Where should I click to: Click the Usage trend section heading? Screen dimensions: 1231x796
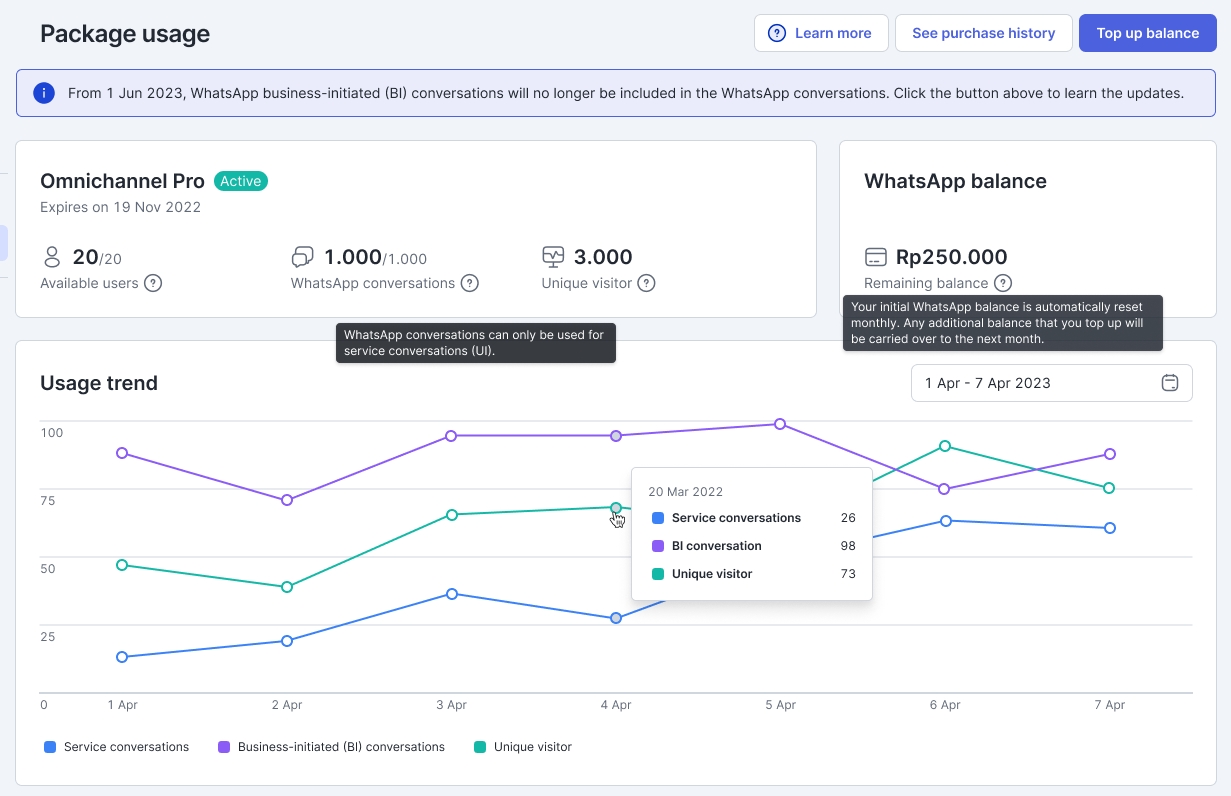(x=98, y=383)
